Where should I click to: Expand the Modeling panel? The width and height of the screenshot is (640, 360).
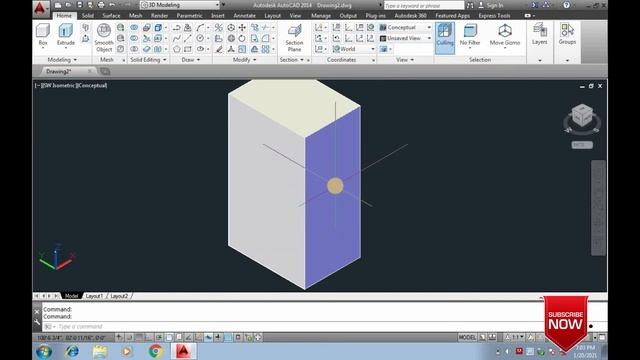click(62, 60)
